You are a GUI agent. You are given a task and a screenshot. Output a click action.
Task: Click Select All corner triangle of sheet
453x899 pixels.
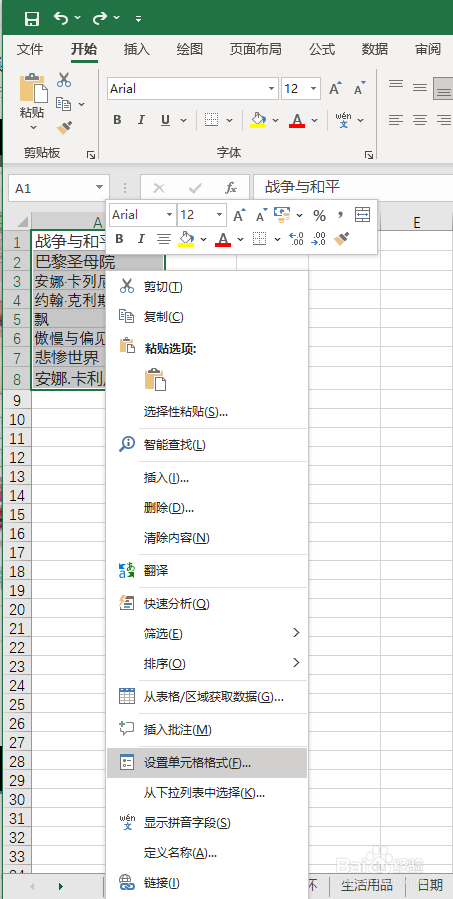(22, 221)
